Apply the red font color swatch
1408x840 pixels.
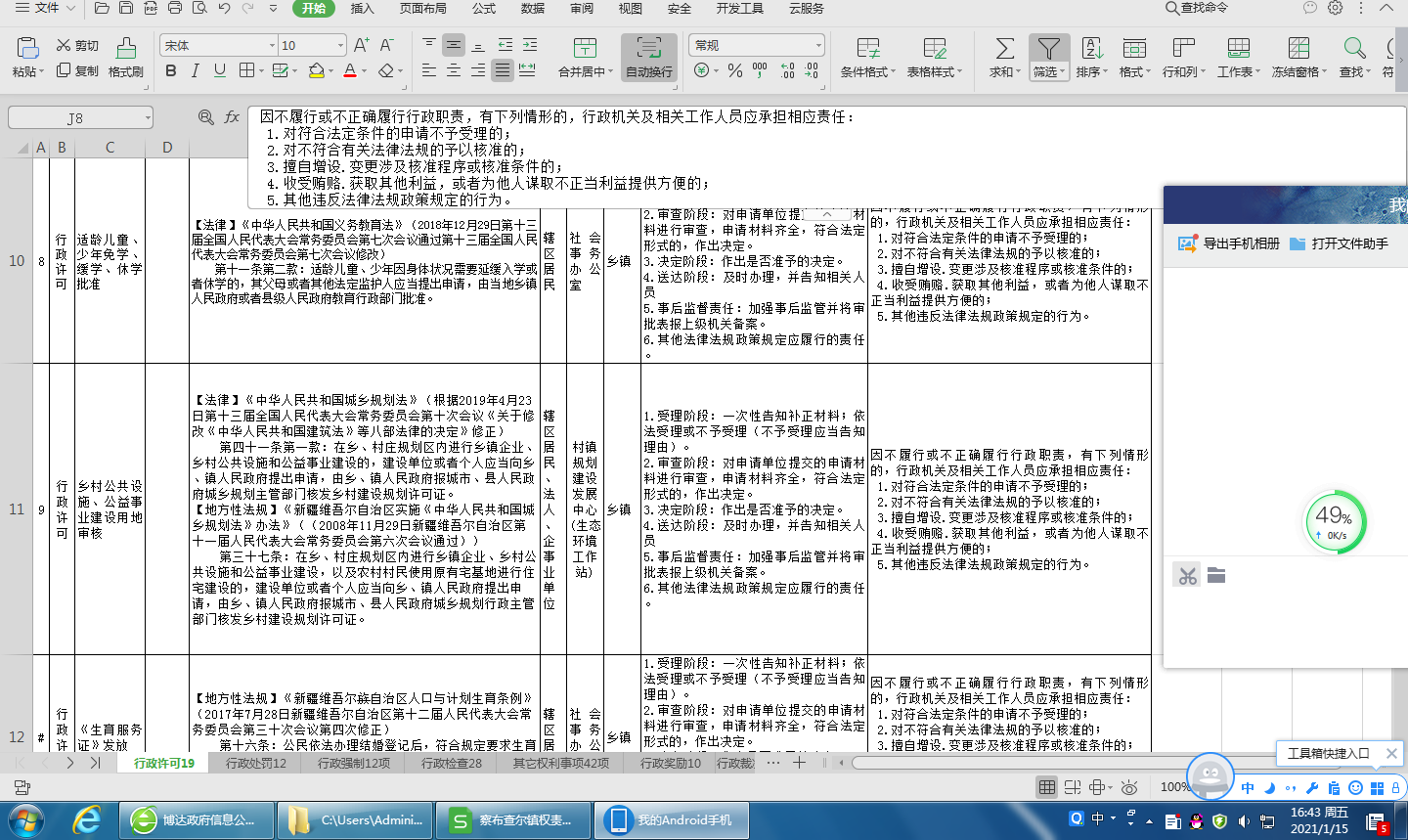click(x=350, y=70)
